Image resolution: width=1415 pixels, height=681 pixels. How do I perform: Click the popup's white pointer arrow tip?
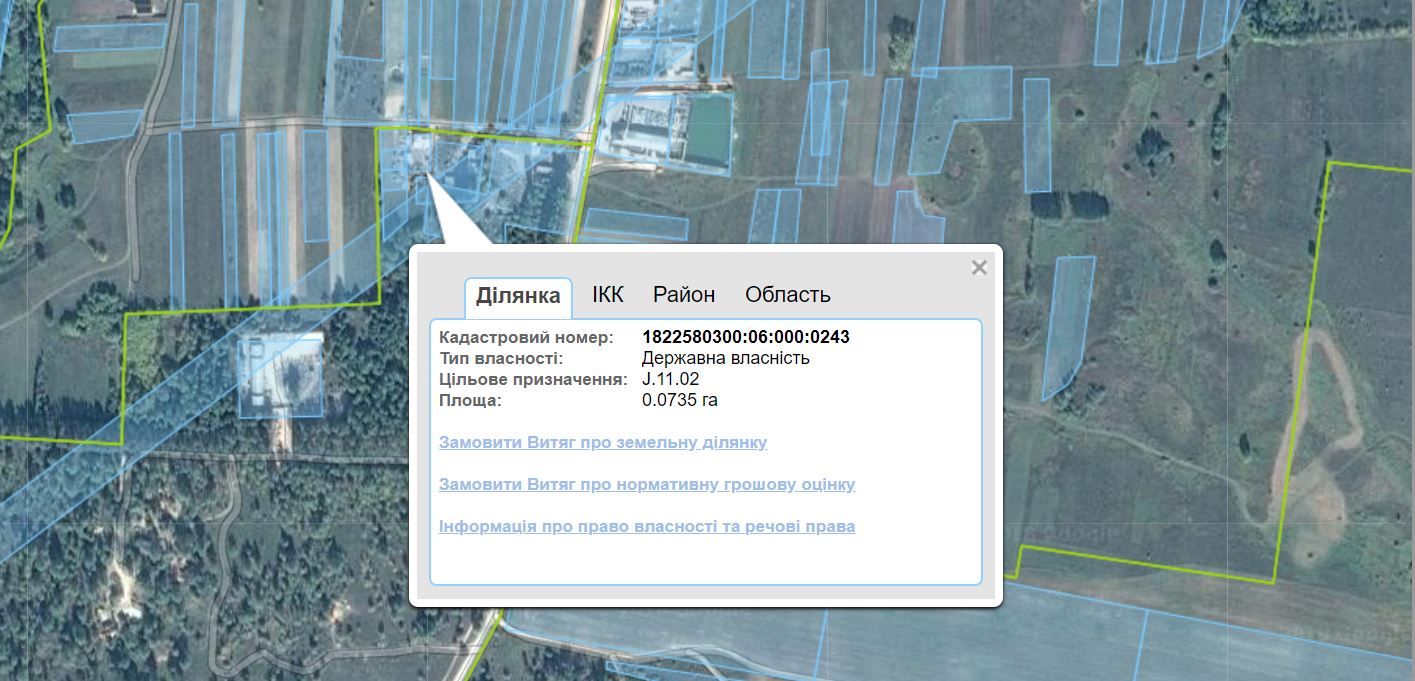[x=427, y=176]
